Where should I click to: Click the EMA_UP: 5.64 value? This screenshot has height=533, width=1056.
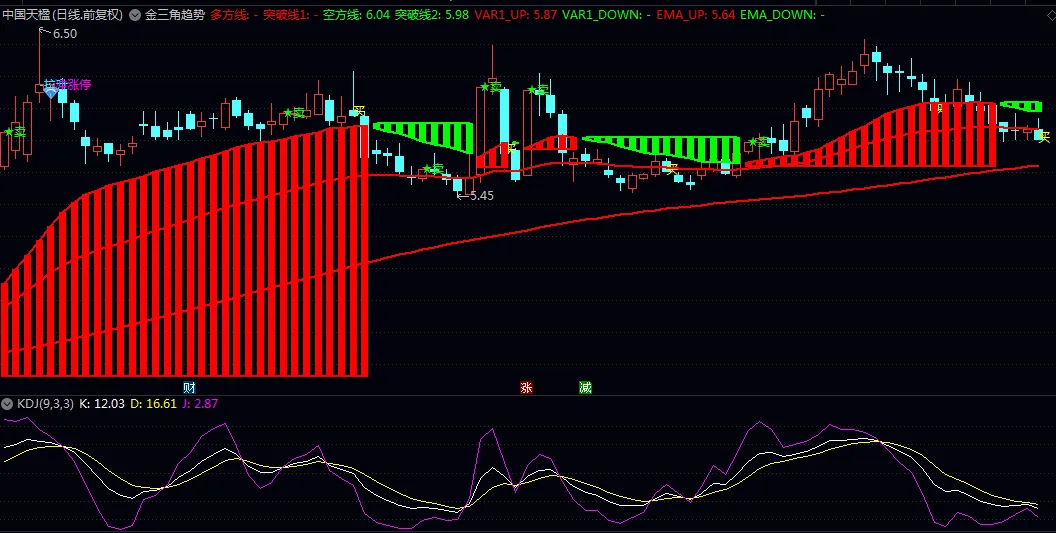[696, 14]
